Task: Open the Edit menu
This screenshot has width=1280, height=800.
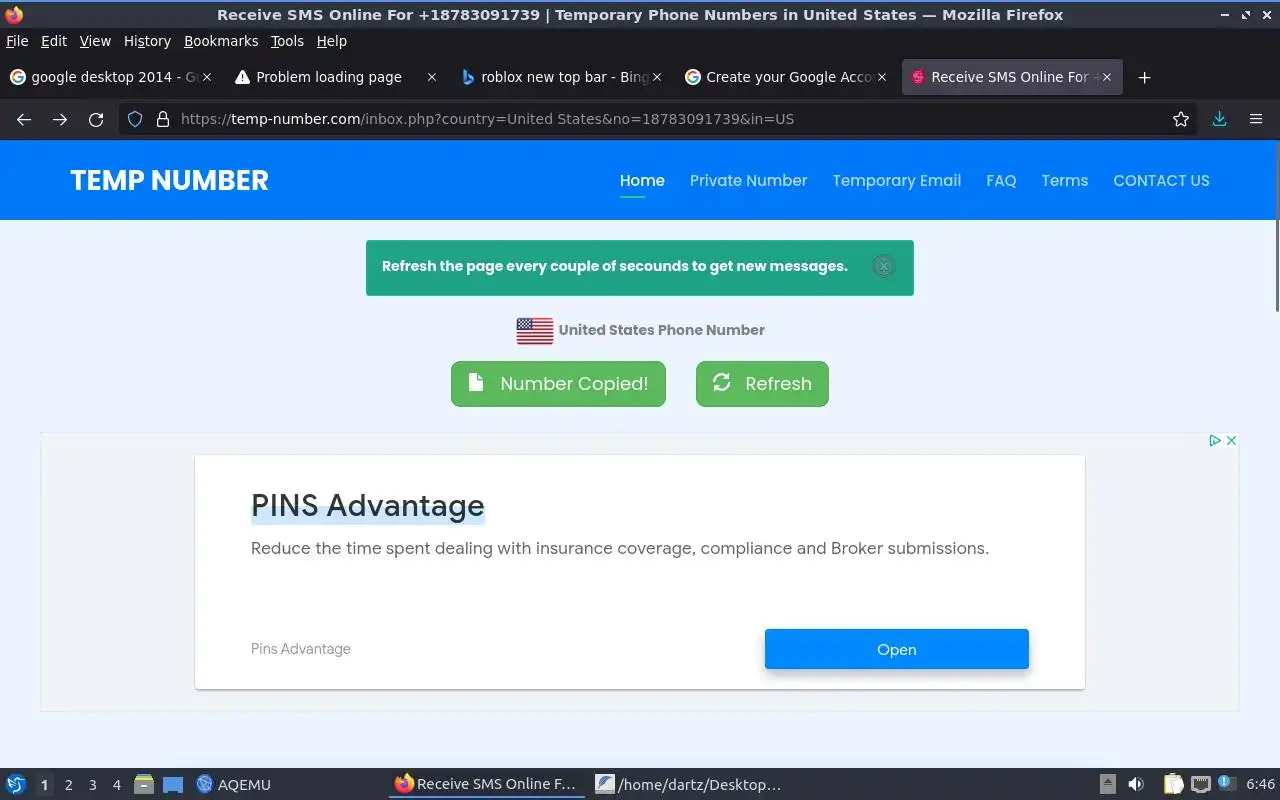Action: pos(54,41)
